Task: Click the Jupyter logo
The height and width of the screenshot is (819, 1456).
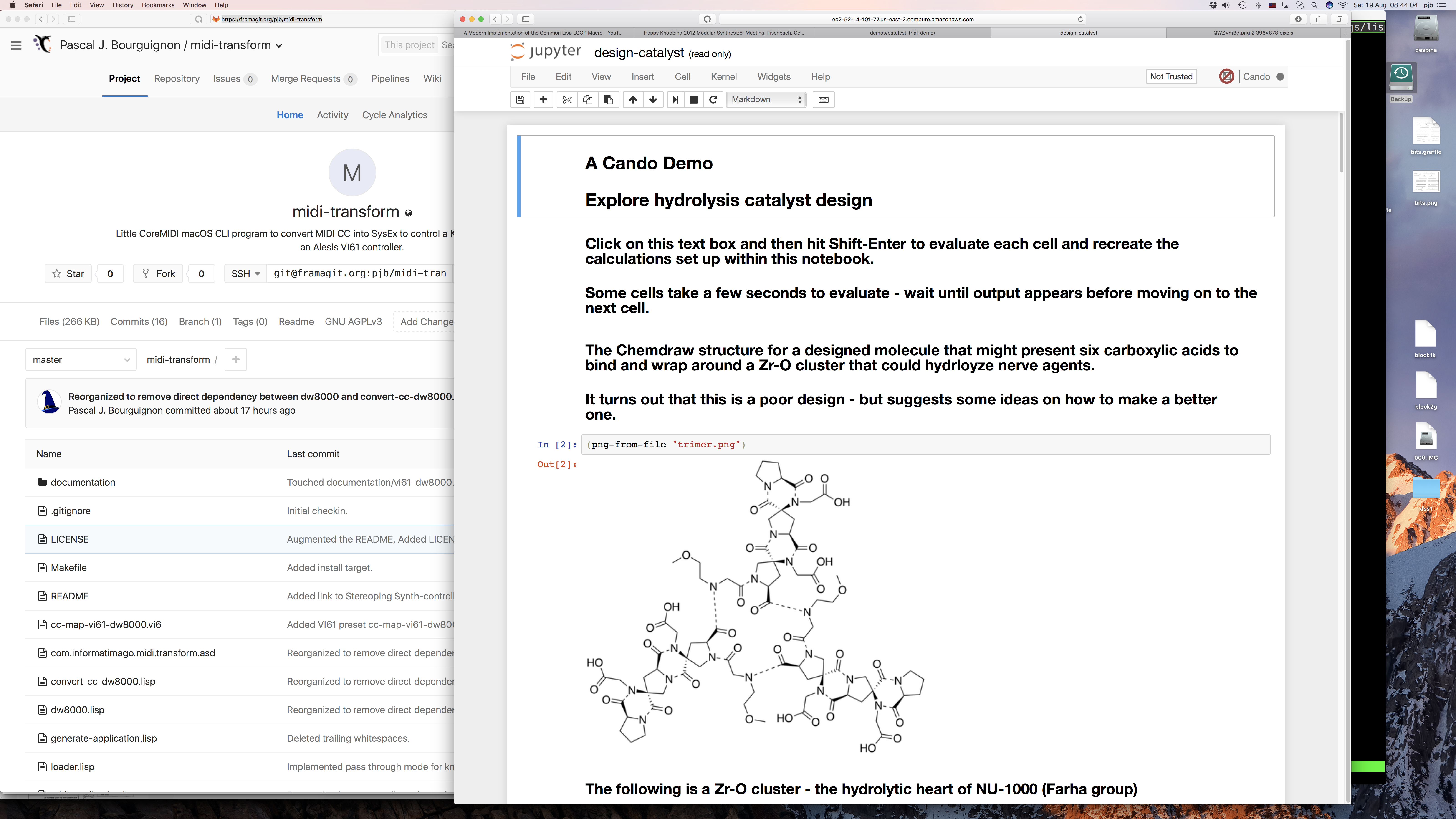Action: 546,52
